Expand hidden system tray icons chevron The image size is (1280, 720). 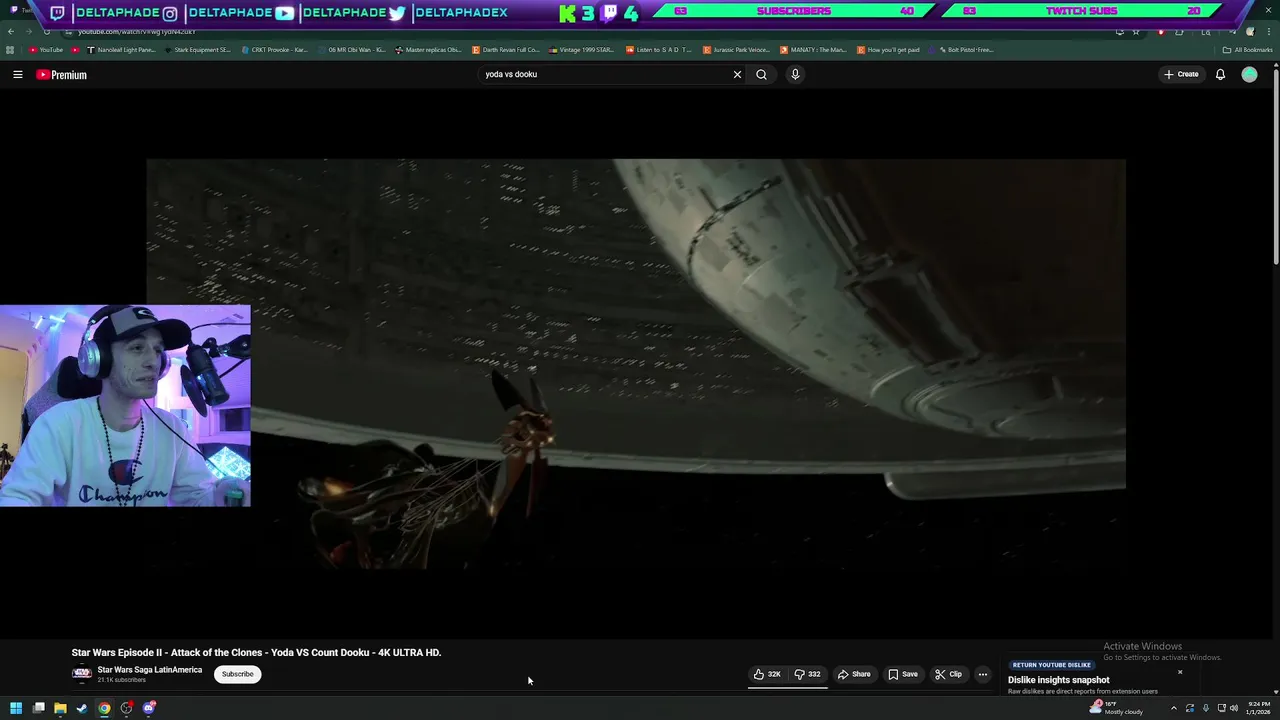coord(1174,709)
